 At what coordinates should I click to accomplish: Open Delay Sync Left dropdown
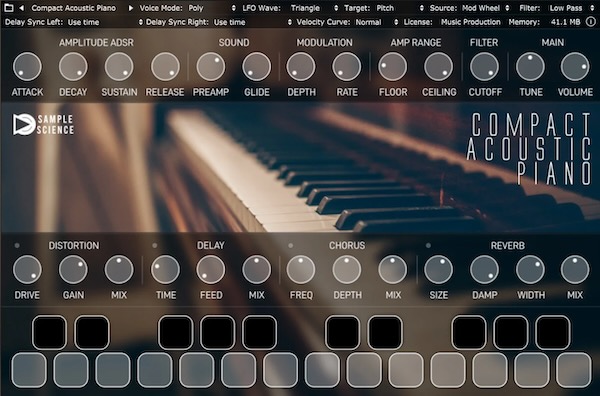pos(105,22)
